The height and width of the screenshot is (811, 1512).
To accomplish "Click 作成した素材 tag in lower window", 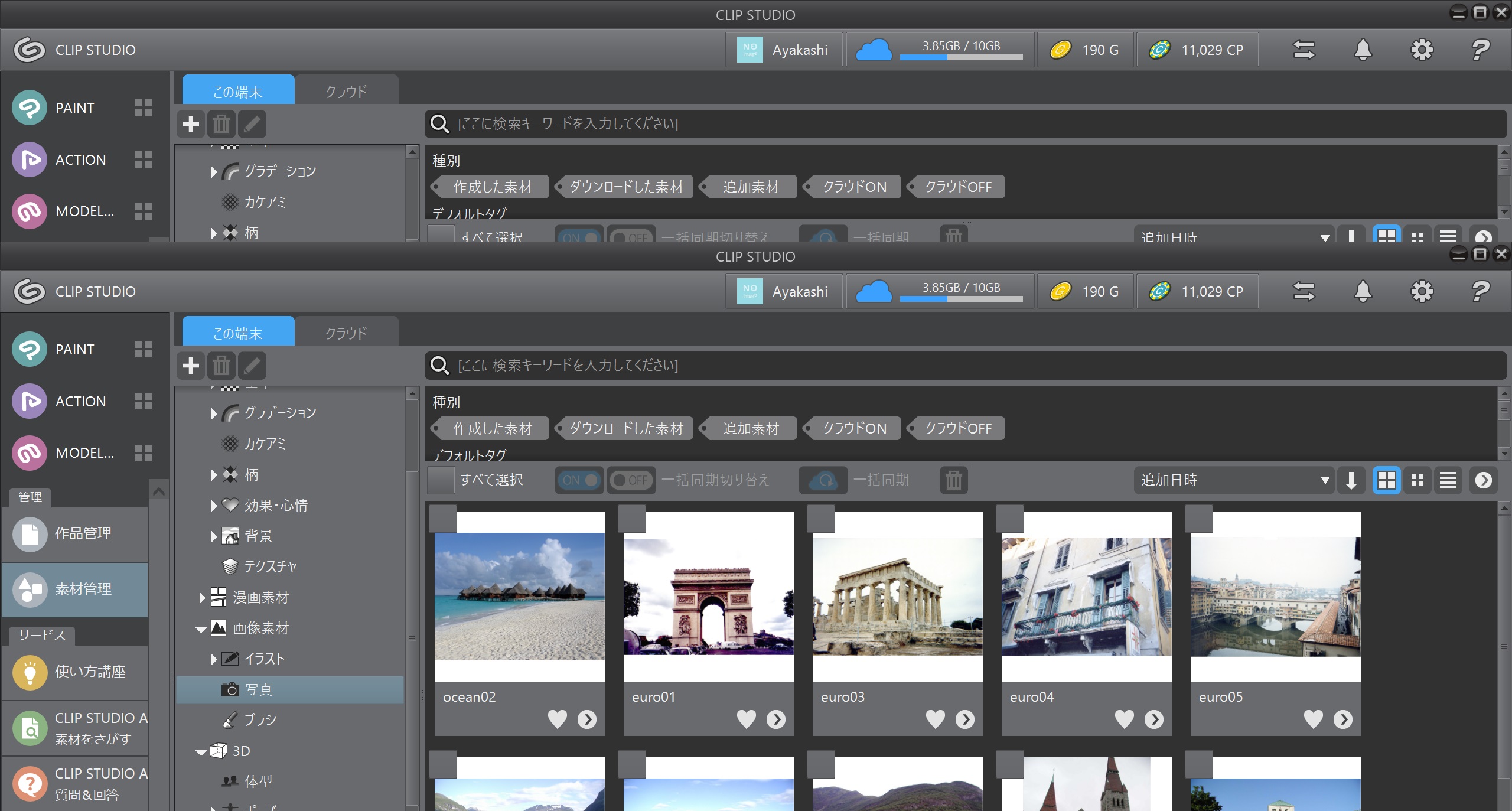I will tap(492, 428).
